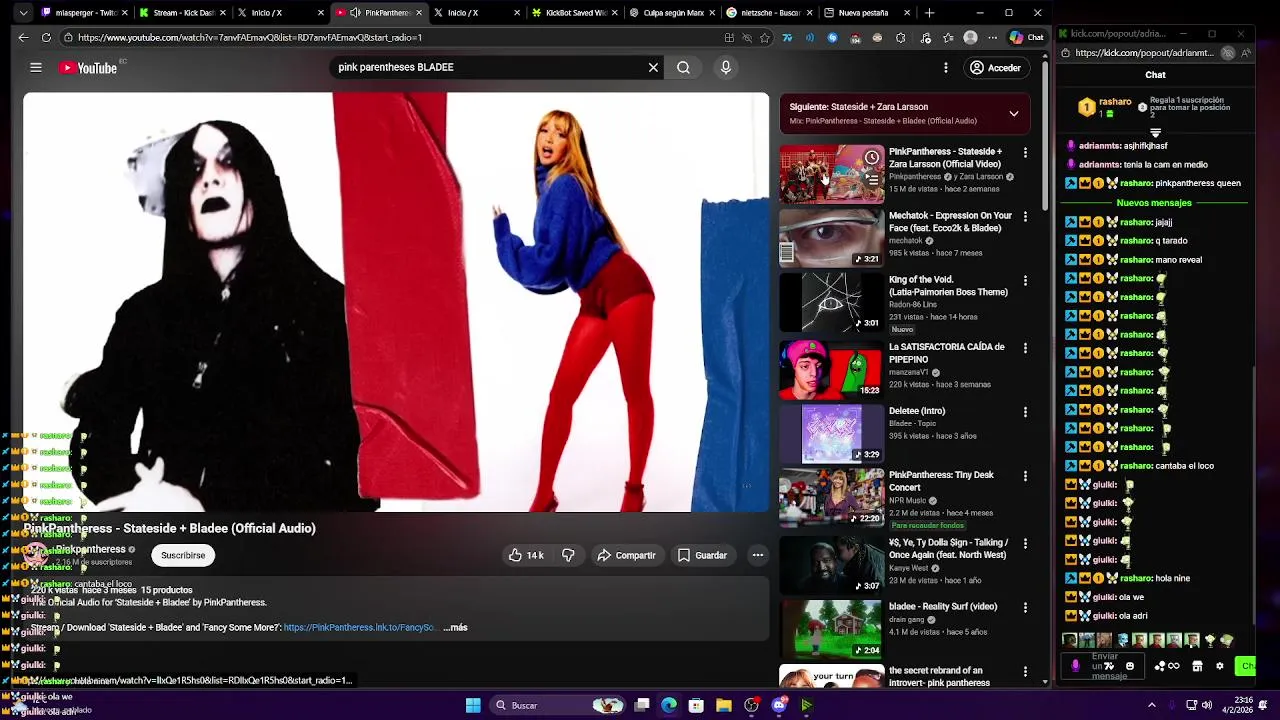Screen dimensions: 1280x720
Task: Open the YouTube hamburger guide menu
Action: (36, 68)
